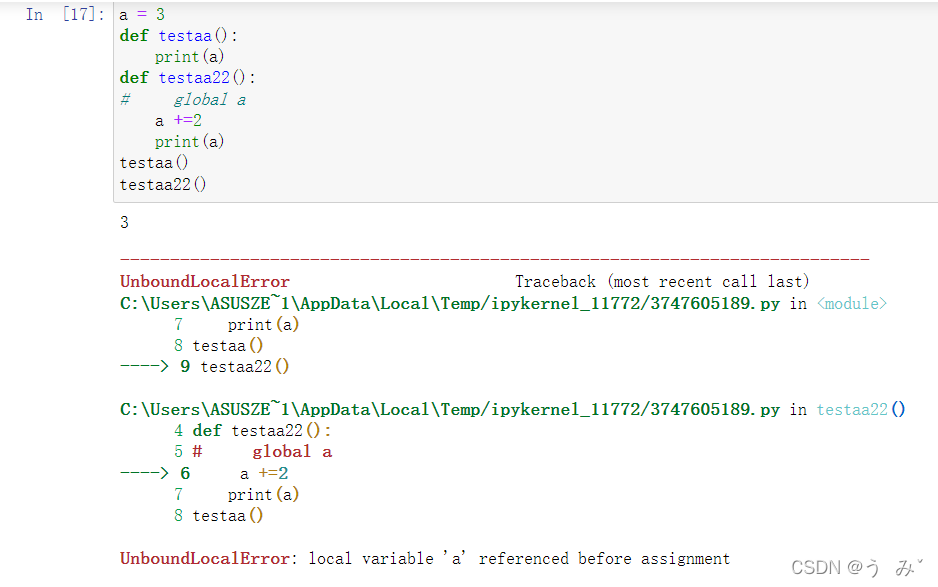
Task: Click the commented '# global a' line in the code cell
Action: coord(182,99)
